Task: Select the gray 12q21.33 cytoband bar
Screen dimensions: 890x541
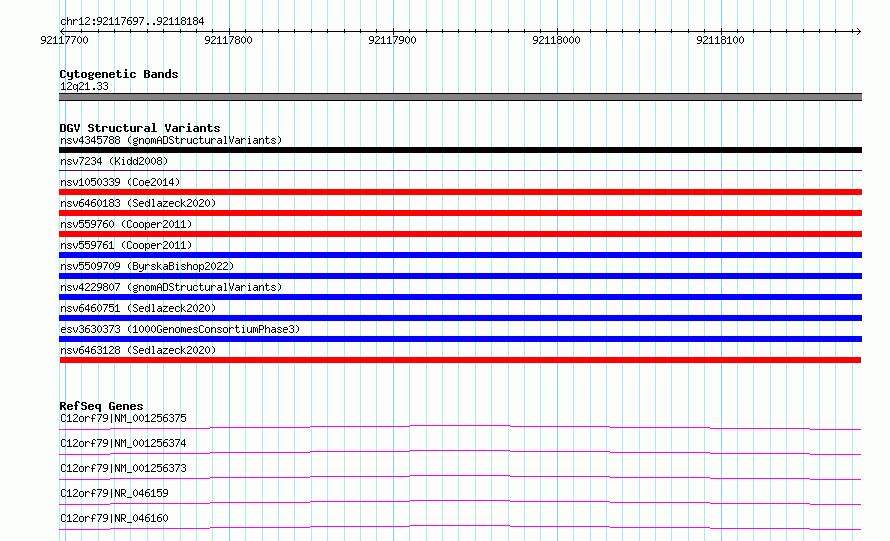Action: 460,97
